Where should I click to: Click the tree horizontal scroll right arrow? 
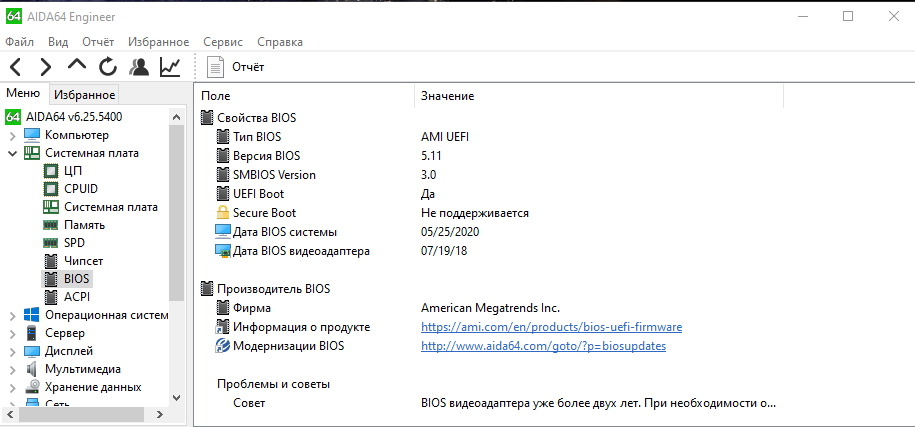point(160,415)
